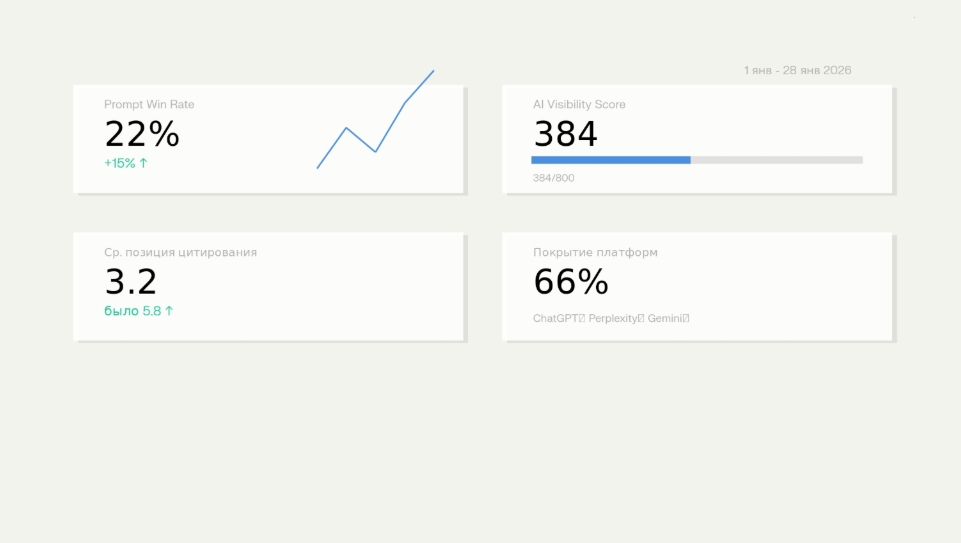The width and height of the screenshot is (961, 543).
Task: Click the 3.2 citation position value
Action: [x=131, y=282]
